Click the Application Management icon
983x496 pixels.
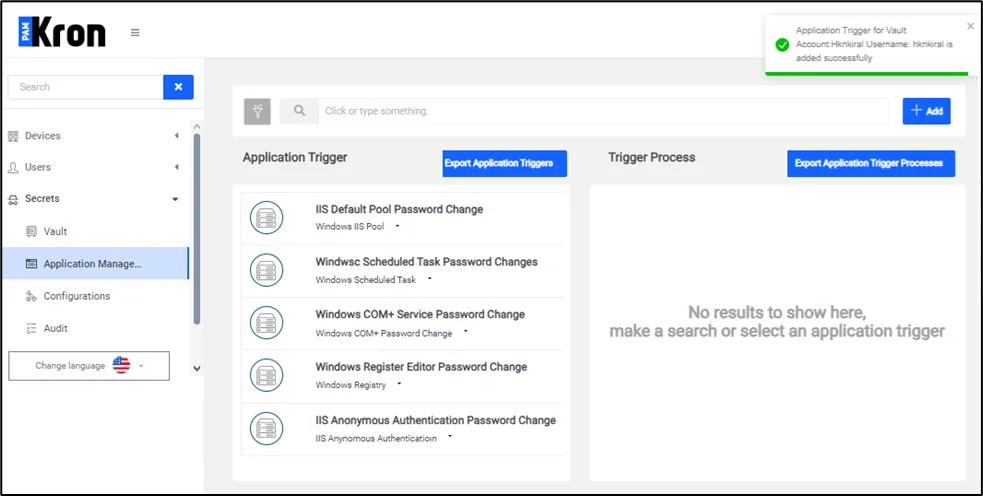pyautogui.click(x=31, y=264)
